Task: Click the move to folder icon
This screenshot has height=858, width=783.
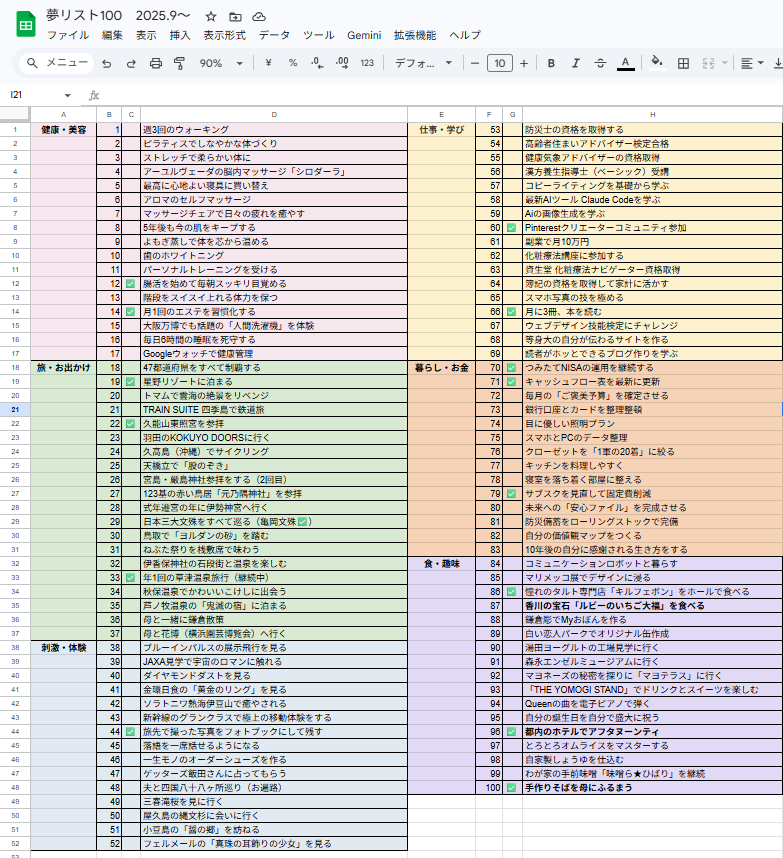Action: pyautogui.click(x=235, y=17)
